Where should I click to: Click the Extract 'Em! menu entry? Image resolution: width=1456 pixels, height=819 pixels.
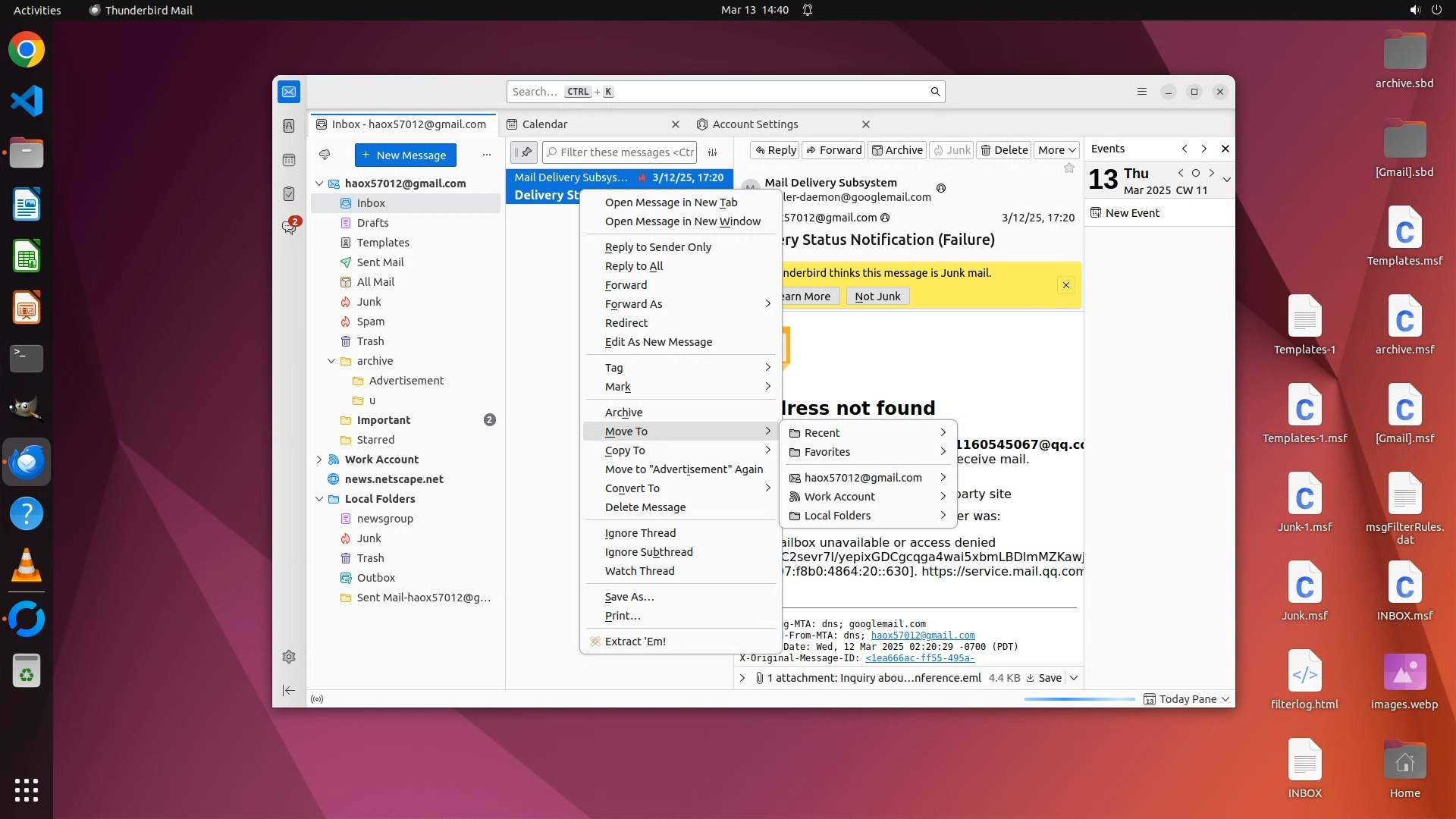[635, 642]
